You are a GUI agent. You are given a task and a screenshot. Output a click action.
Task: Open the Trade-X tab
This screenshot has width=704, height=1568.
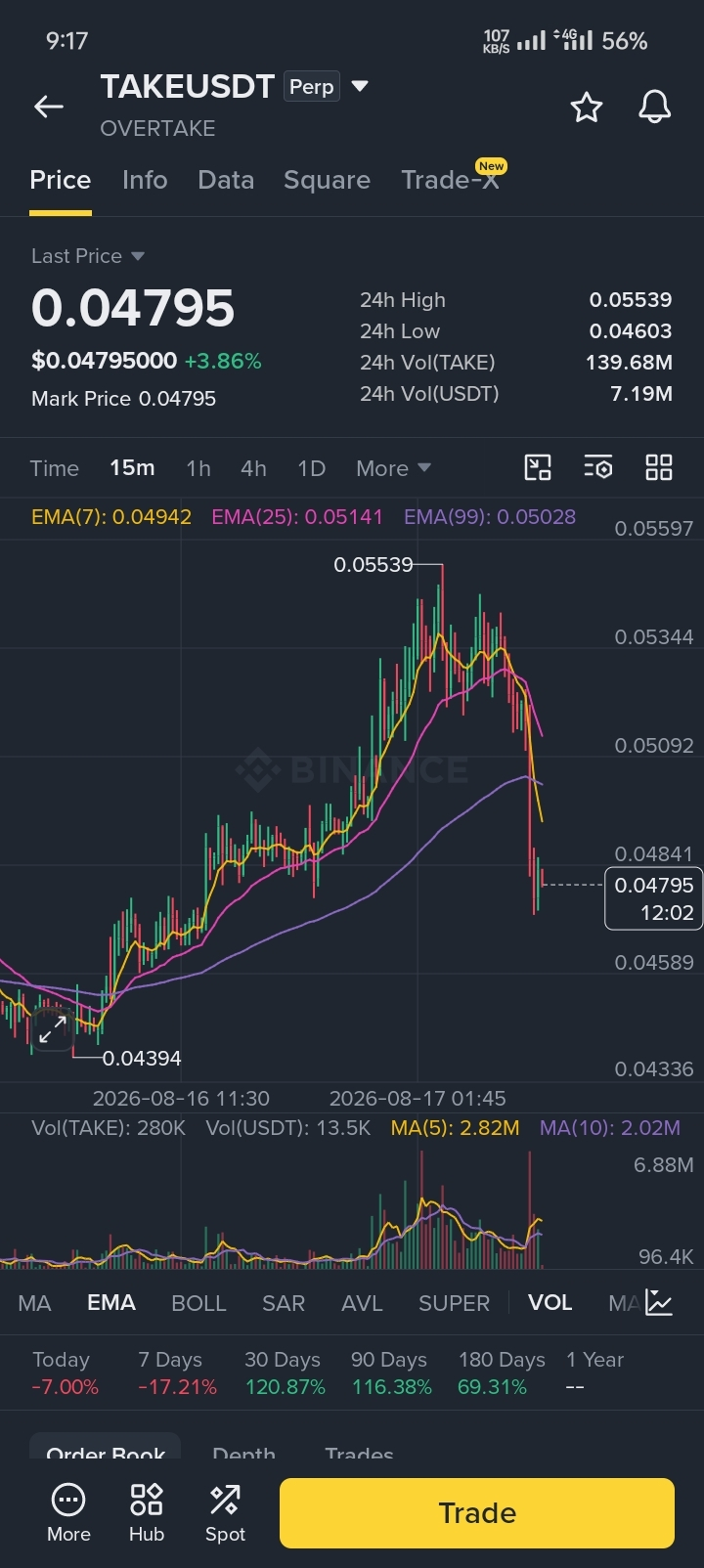coord(451,180)
